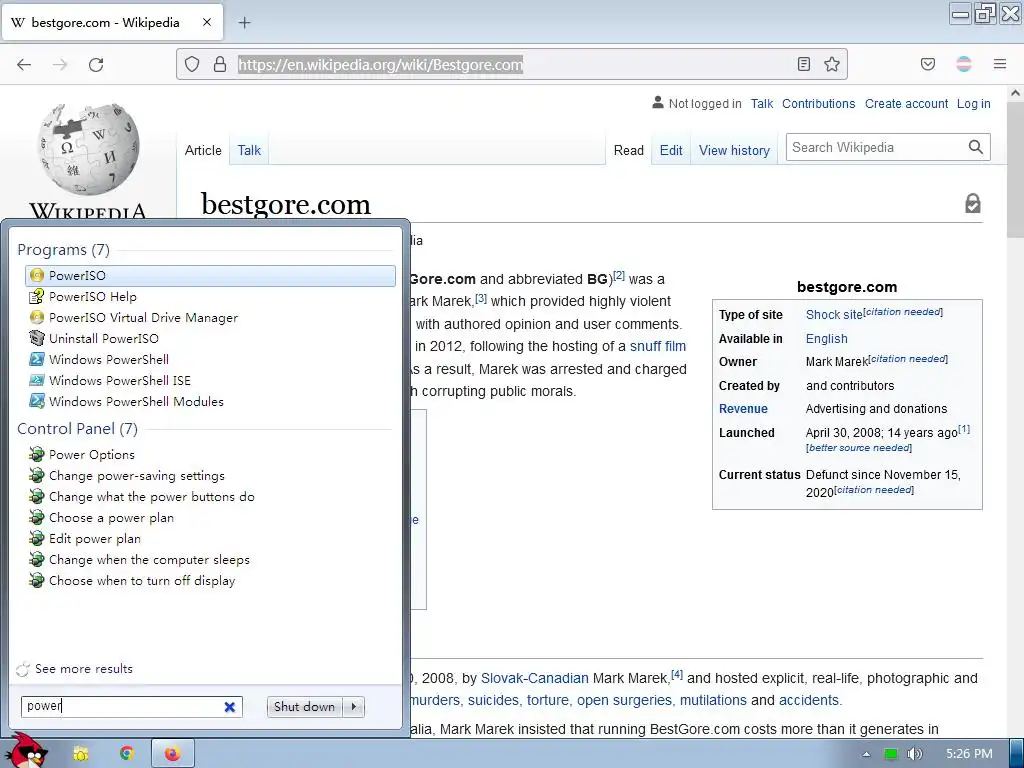The height and width of the screenshot is (768, 1024).
Task: Click the page protection padlock icon
Action: pyautogui.click(x=972, y=203)
